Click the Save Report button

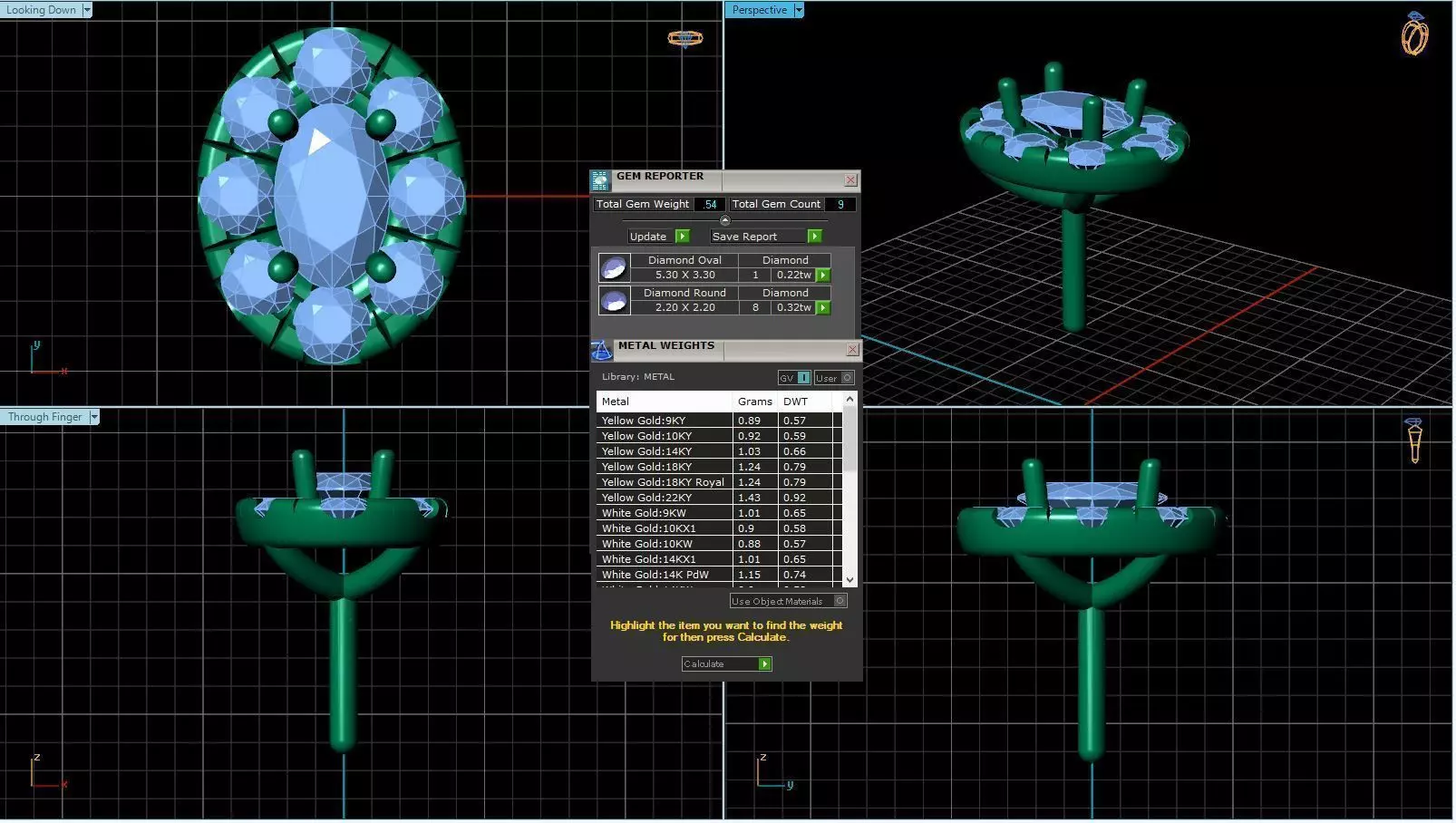click(x=765, y=237)
